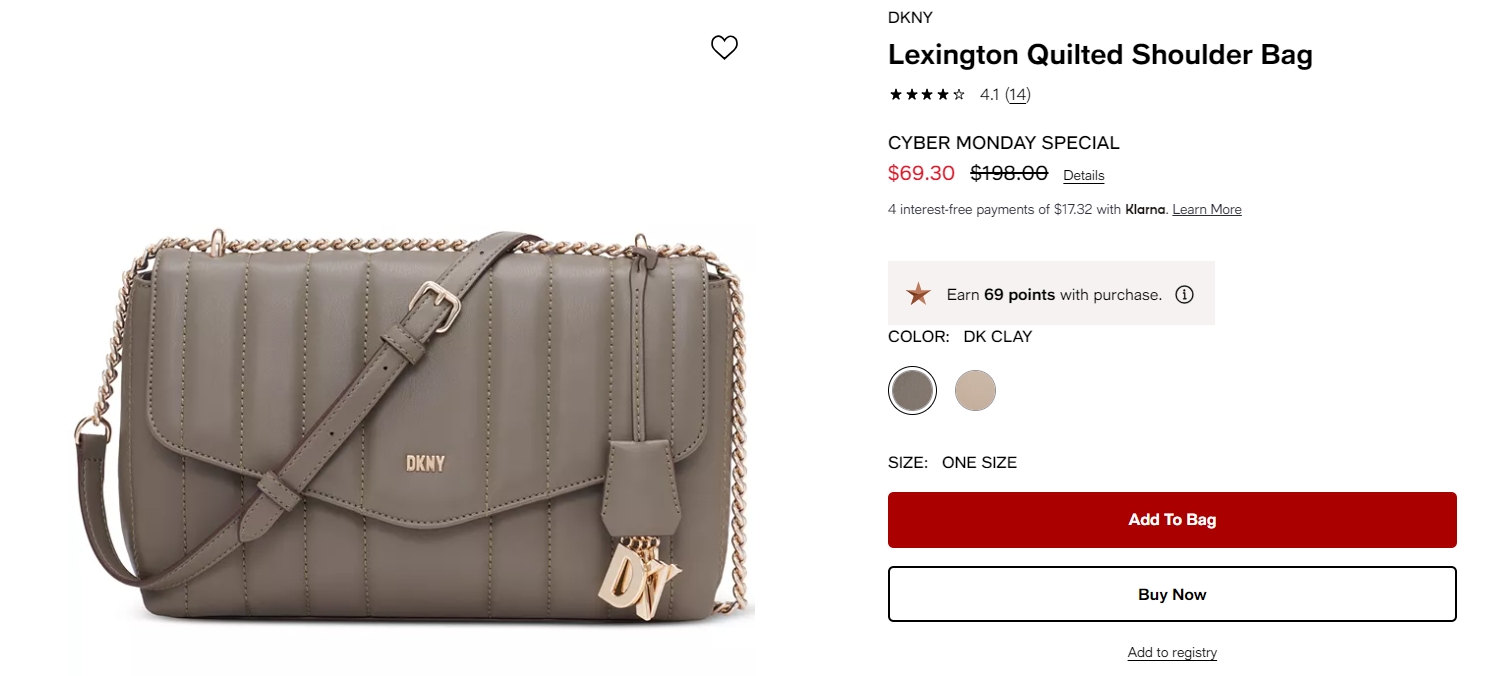This screenshot has width=1491, height=676.
Task: Open the Add to registry link
Action: pyautogui.click(x=1172, y=652)
